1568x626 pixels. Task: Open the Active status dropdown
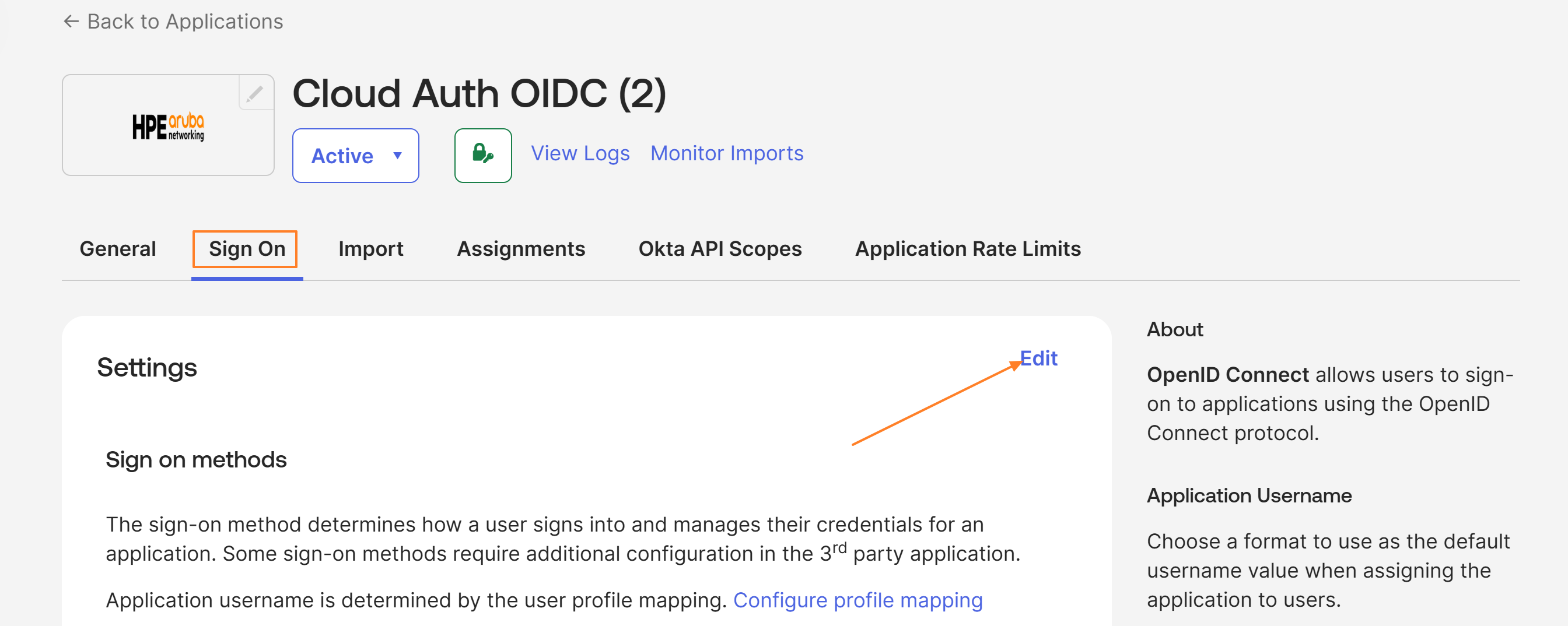[x=355, y=155]
